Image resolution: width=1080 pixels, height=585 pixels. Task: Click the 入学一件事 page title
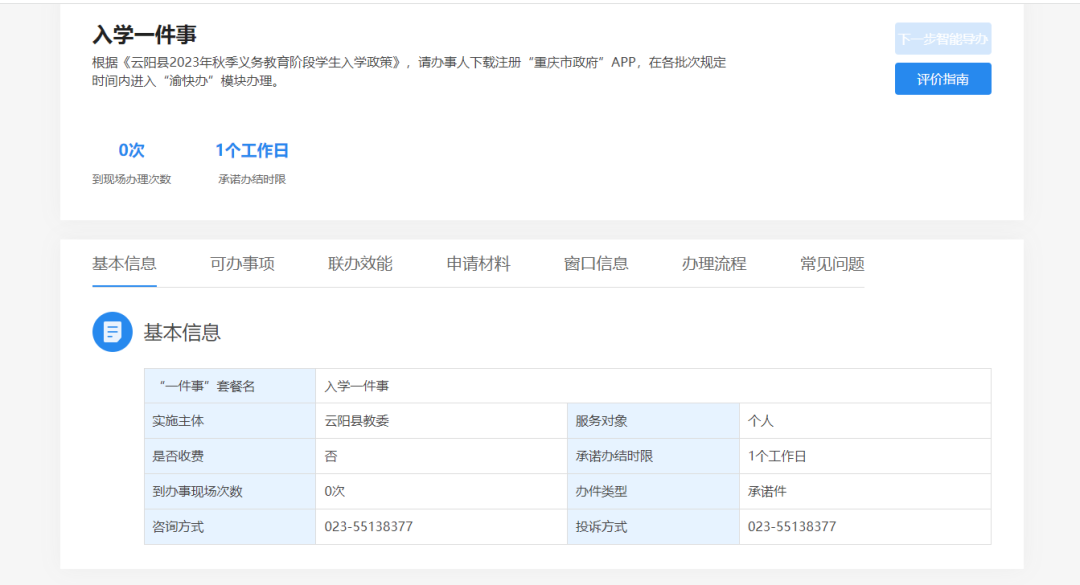[x=144, y=34]
